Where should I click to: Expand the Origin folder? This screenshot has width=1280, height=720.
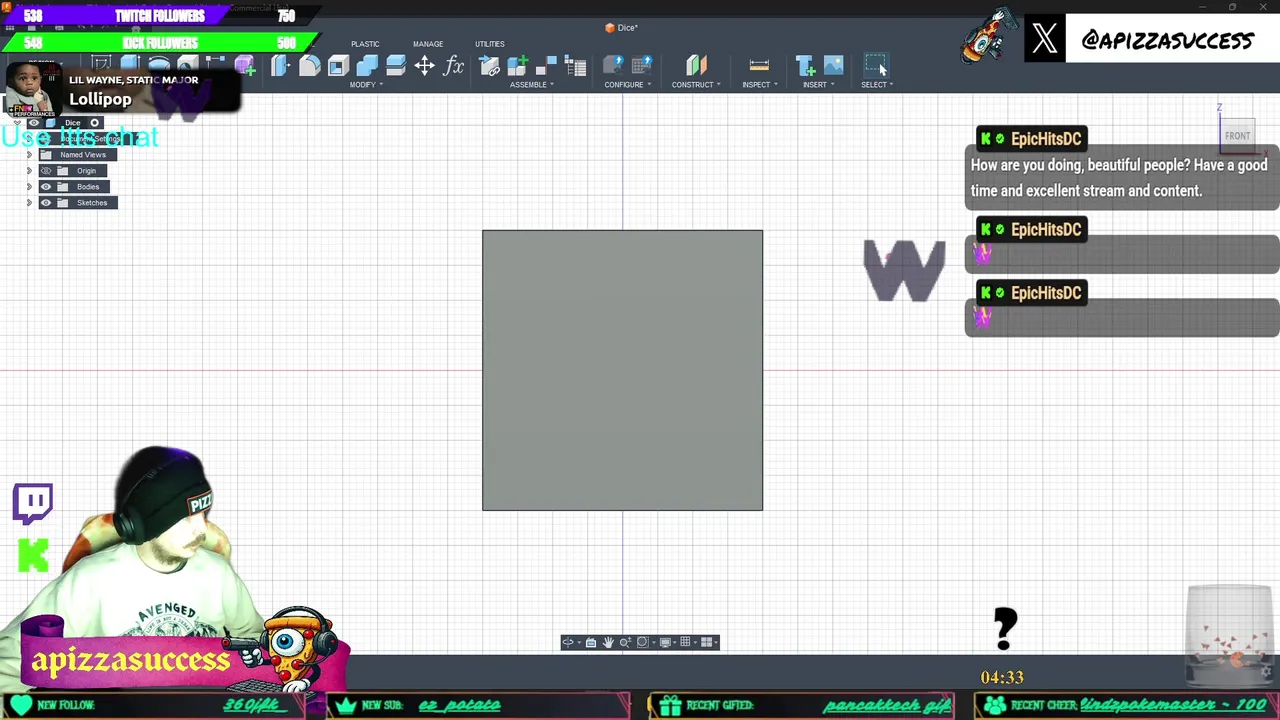(29, 171)
